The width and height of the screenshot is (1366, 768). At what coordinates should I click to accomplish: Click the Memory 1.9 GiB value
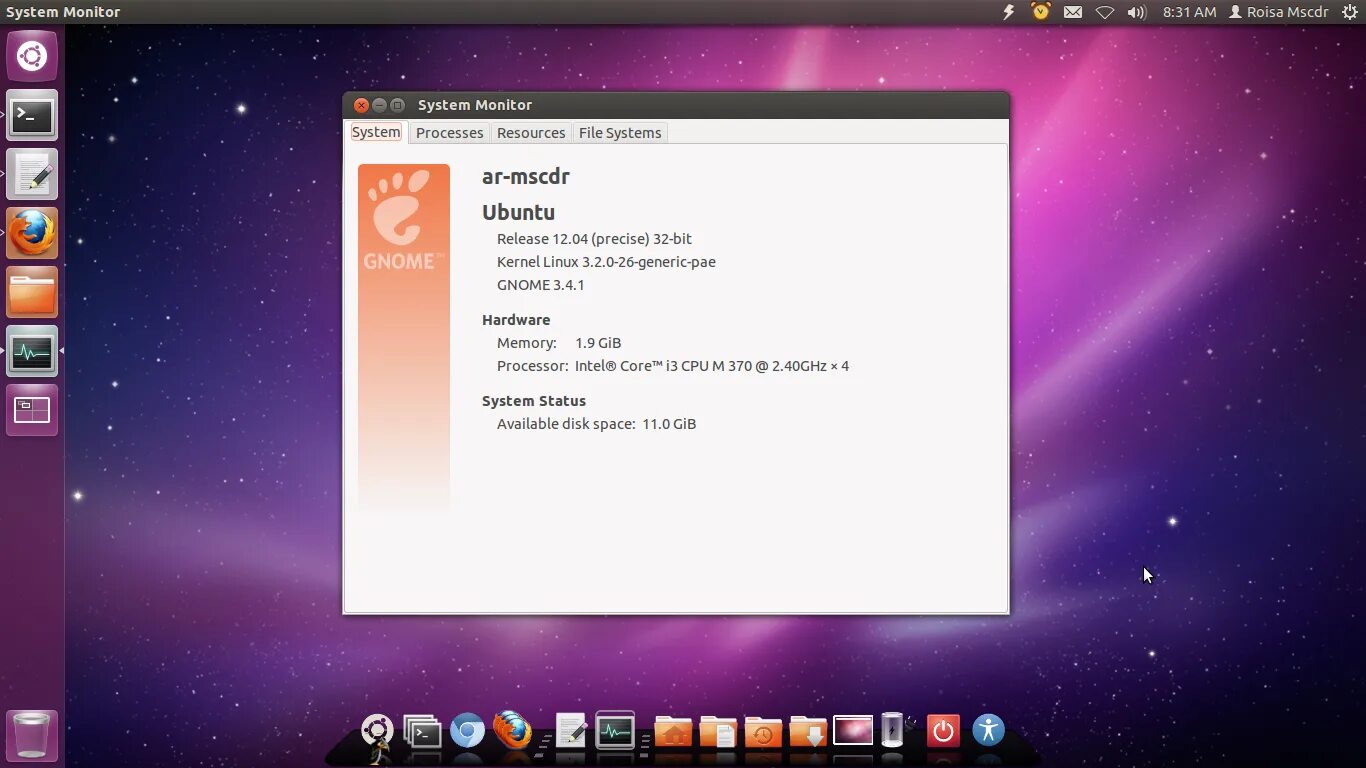pyautogui.click(x=598, y=343)
